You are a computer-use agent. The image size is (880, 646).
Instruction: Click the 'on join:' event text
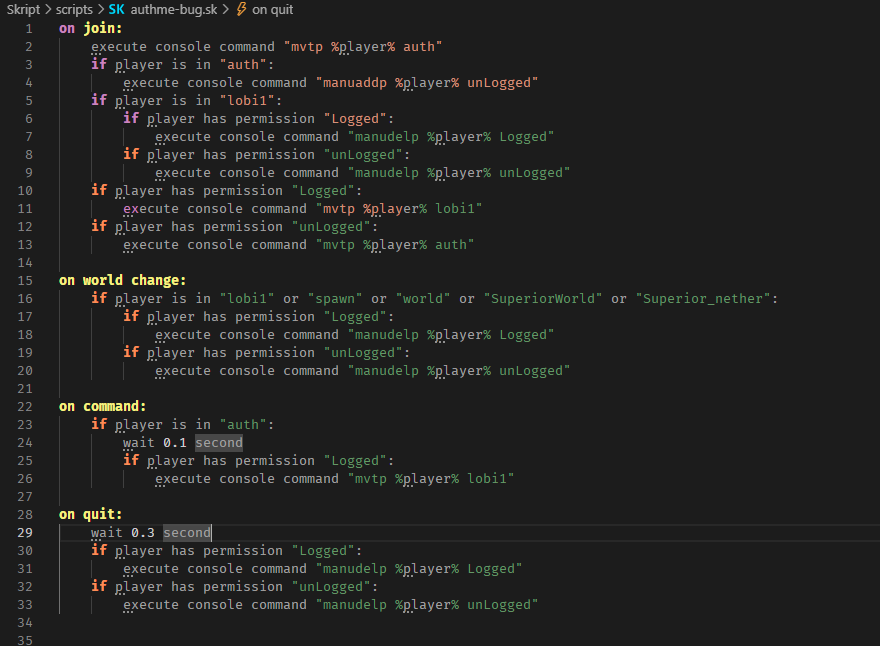90,28
